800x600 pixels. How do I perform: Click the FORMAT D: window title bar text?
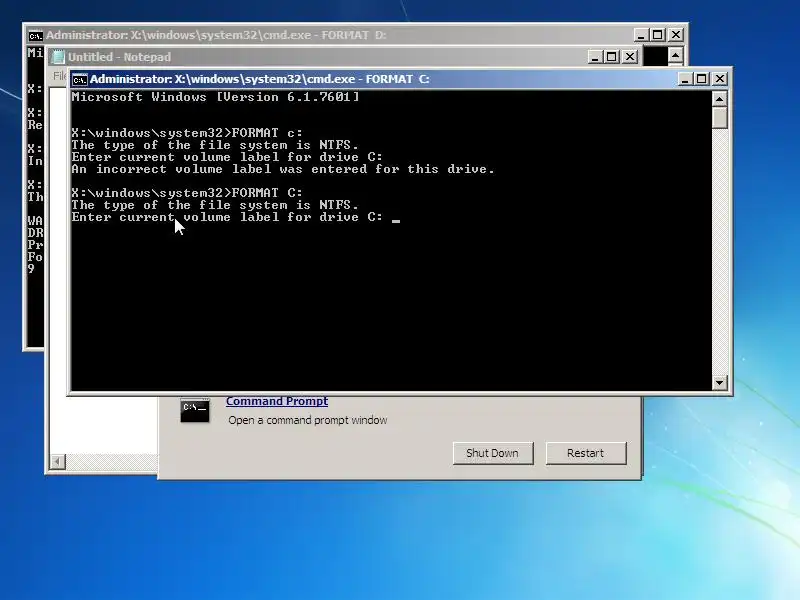(x=216, y=35)
